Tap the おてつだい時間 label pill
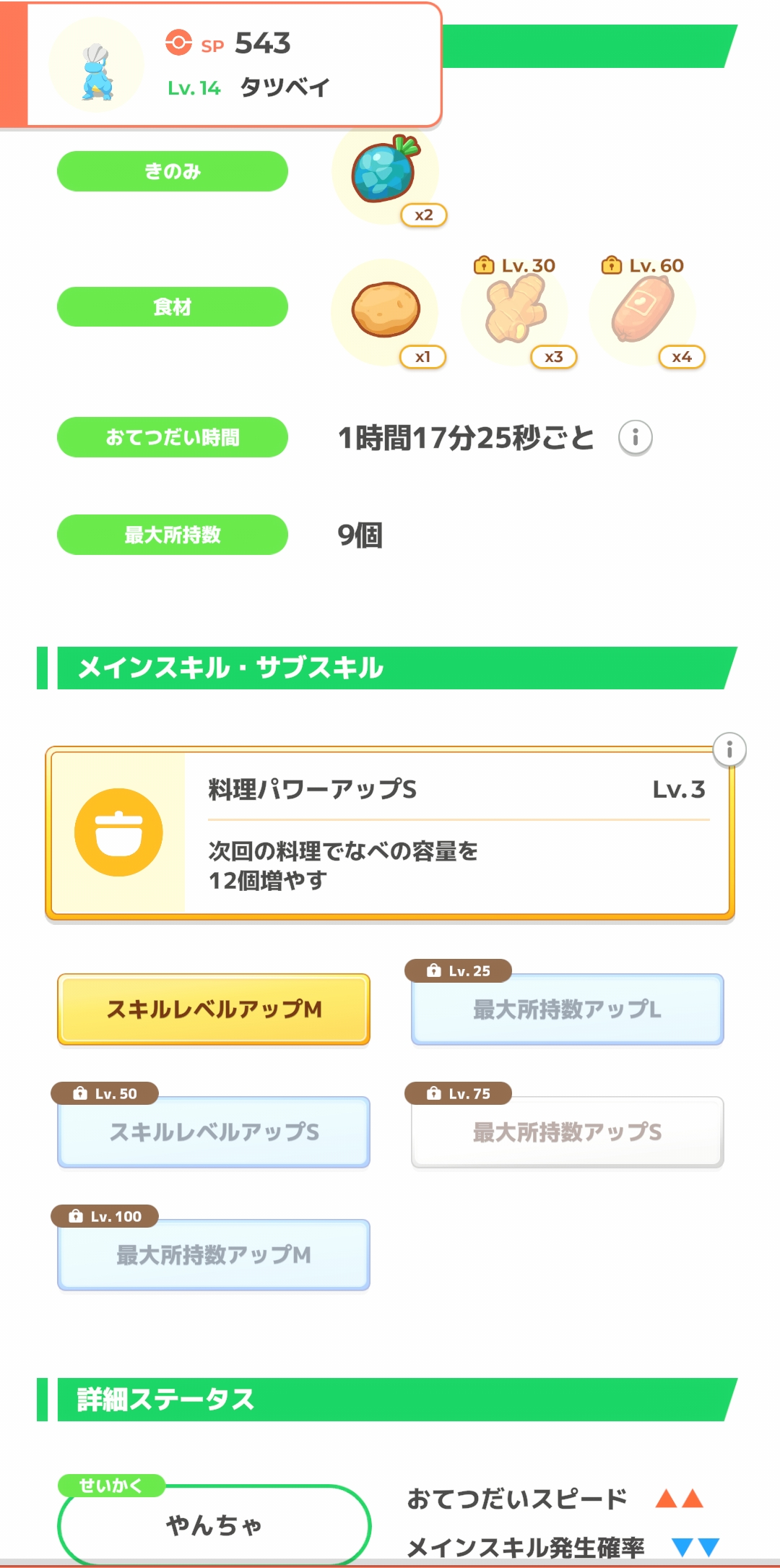Viewport: 780px width, 1568px height. pos(173,437)
